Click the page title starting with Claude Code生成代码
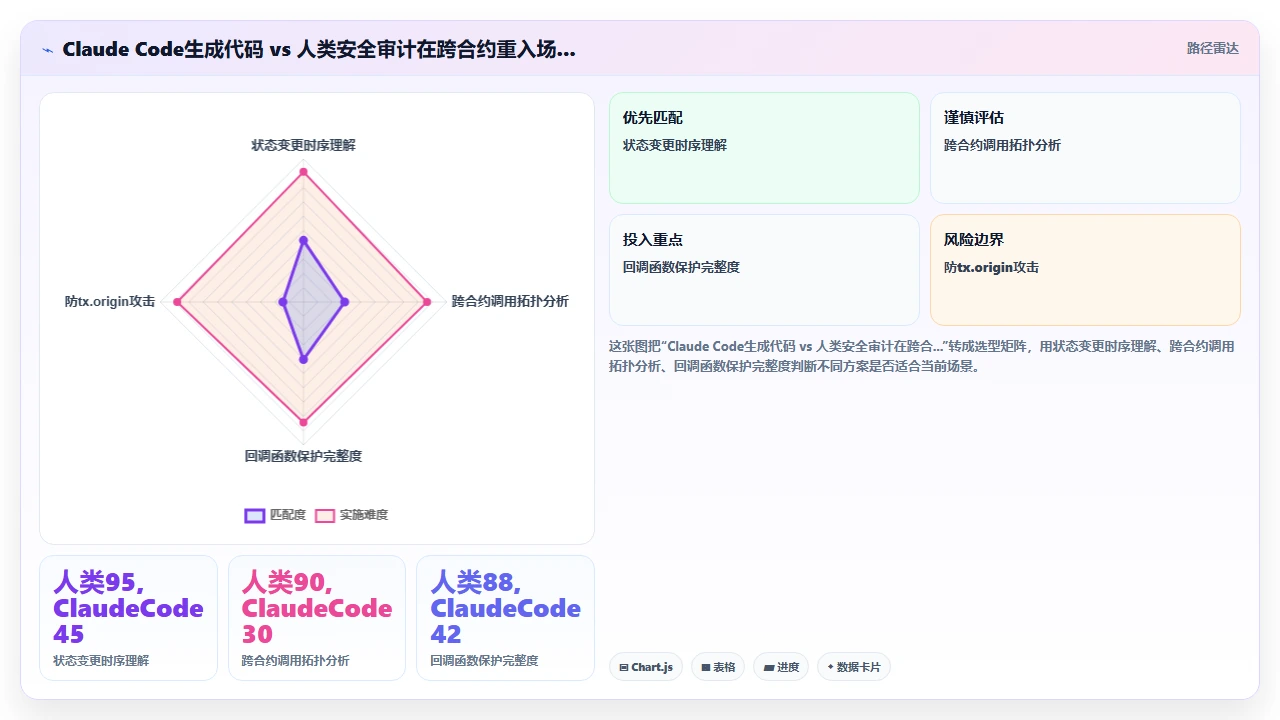This screenshot has width=1280, height=720. pos(319,49)
